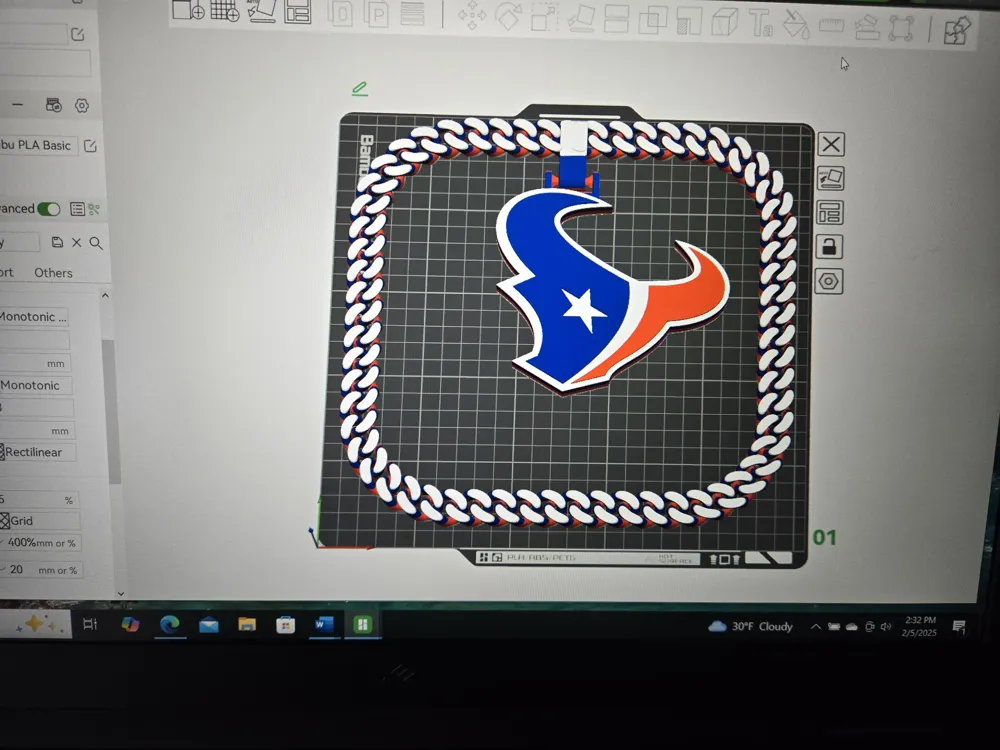Click the plate lock icon

tap(828, 247)
